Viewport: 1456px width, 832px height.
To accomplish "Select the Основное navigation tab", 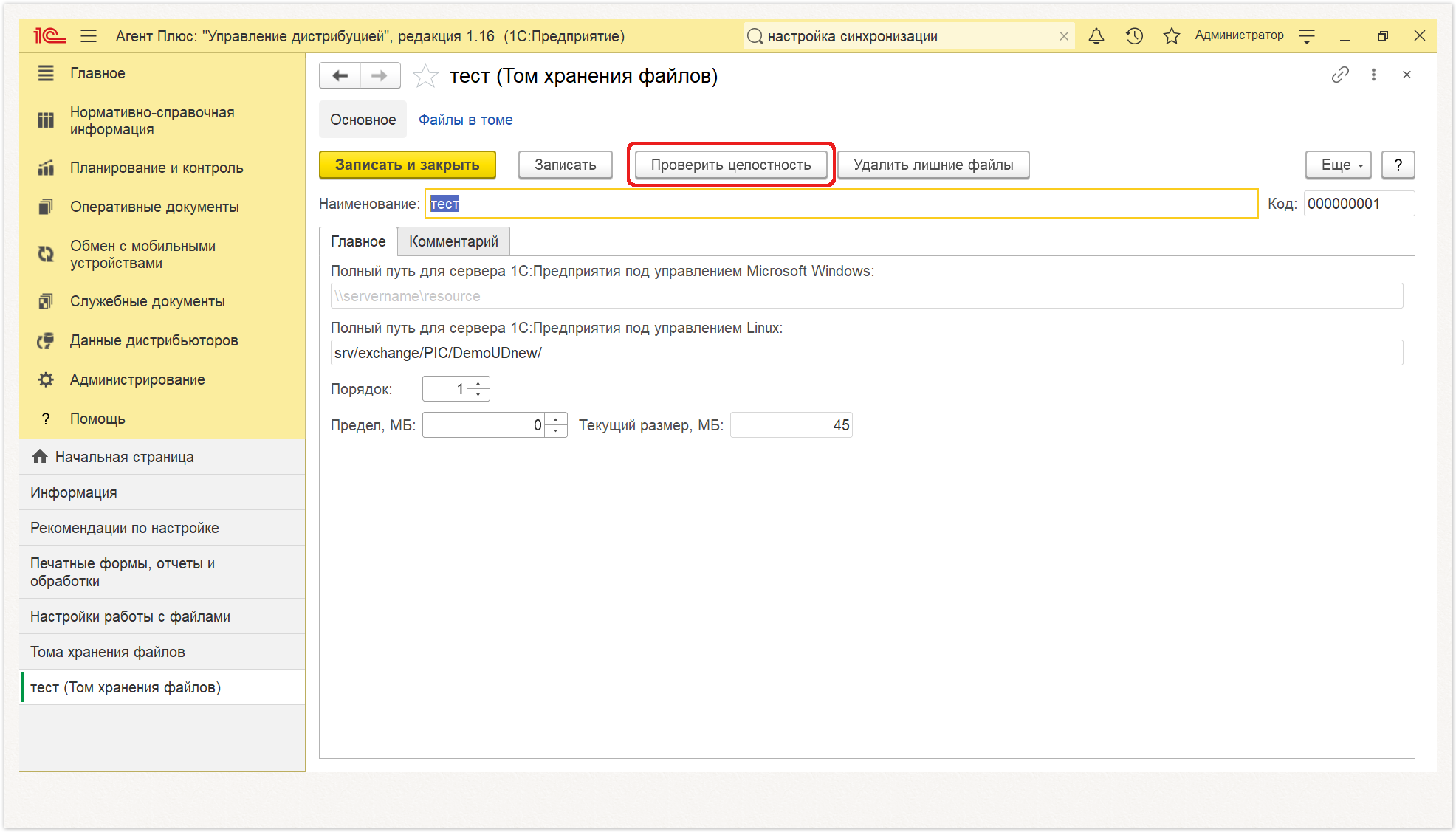I will click(363, 120).
